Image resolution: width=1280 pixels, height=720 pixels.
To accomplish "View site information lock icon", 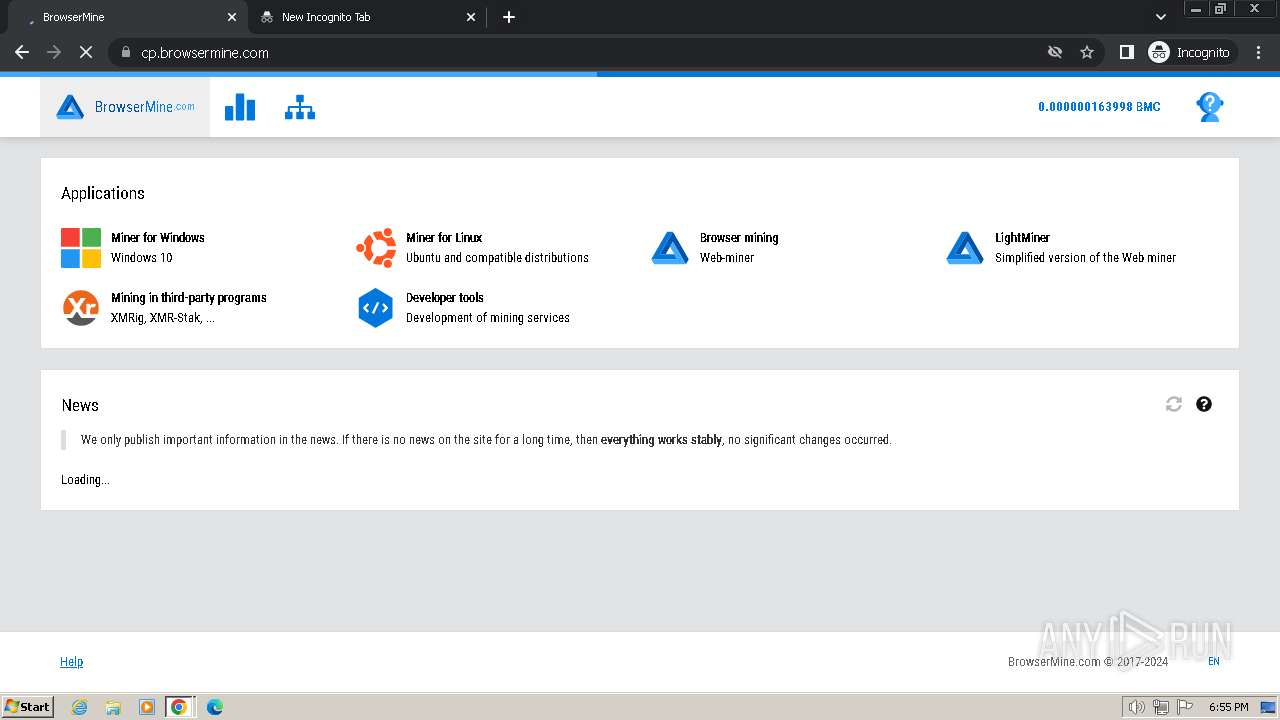I will pyautogui.click(x=125, y=52).
